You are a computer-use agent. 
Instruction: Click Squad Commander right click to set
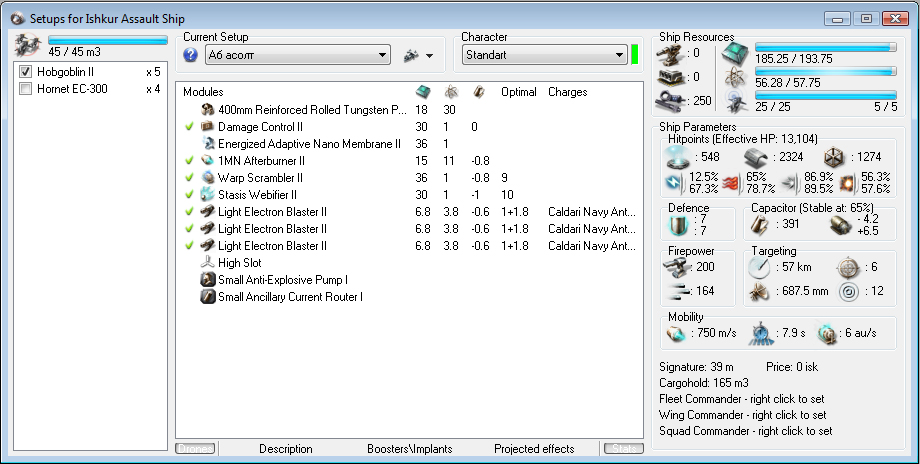[x=746, y=431]
